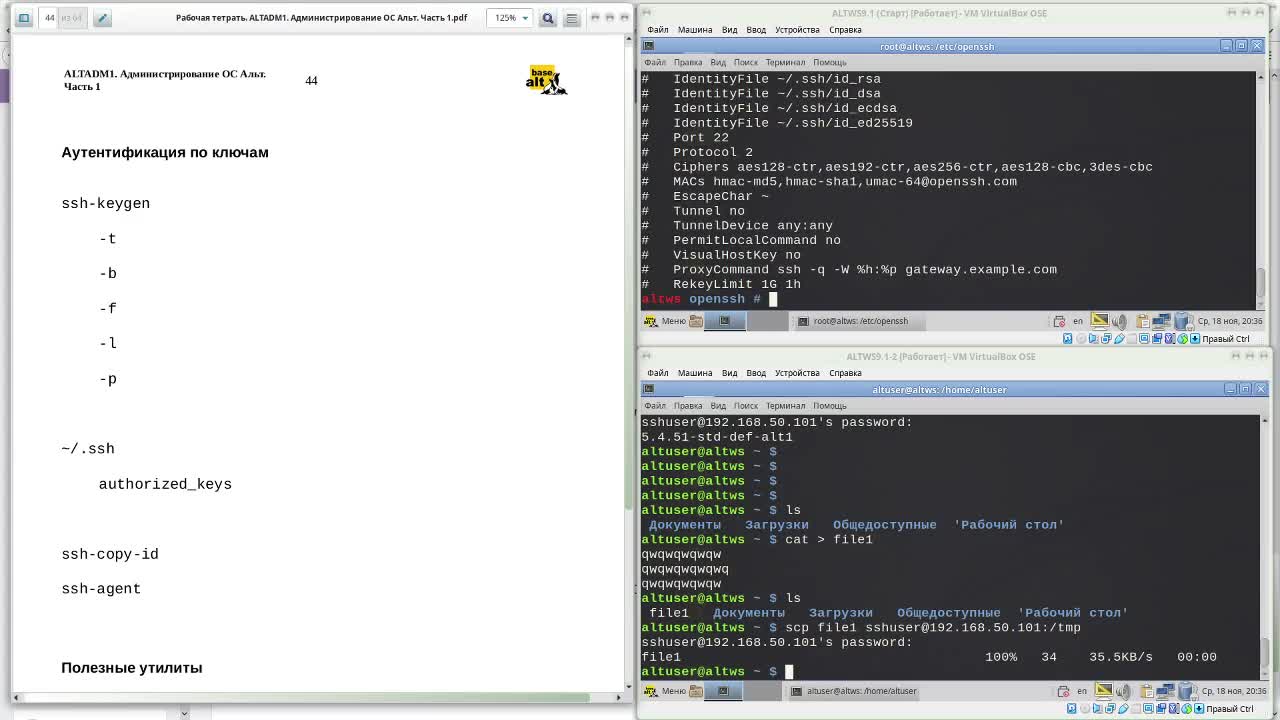Click the removable drive tray icon in upper VM

tap(1183, 321)
